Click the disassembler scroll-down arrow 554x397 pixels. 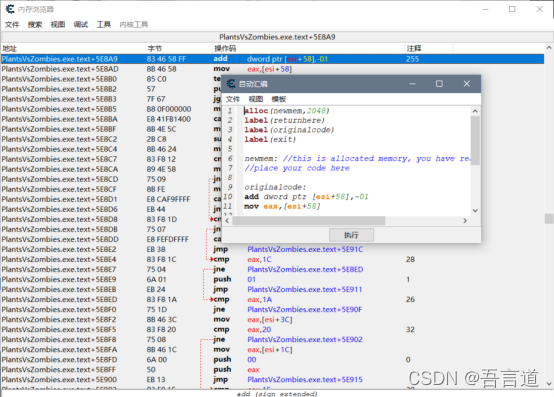click(x=549, y=384)
